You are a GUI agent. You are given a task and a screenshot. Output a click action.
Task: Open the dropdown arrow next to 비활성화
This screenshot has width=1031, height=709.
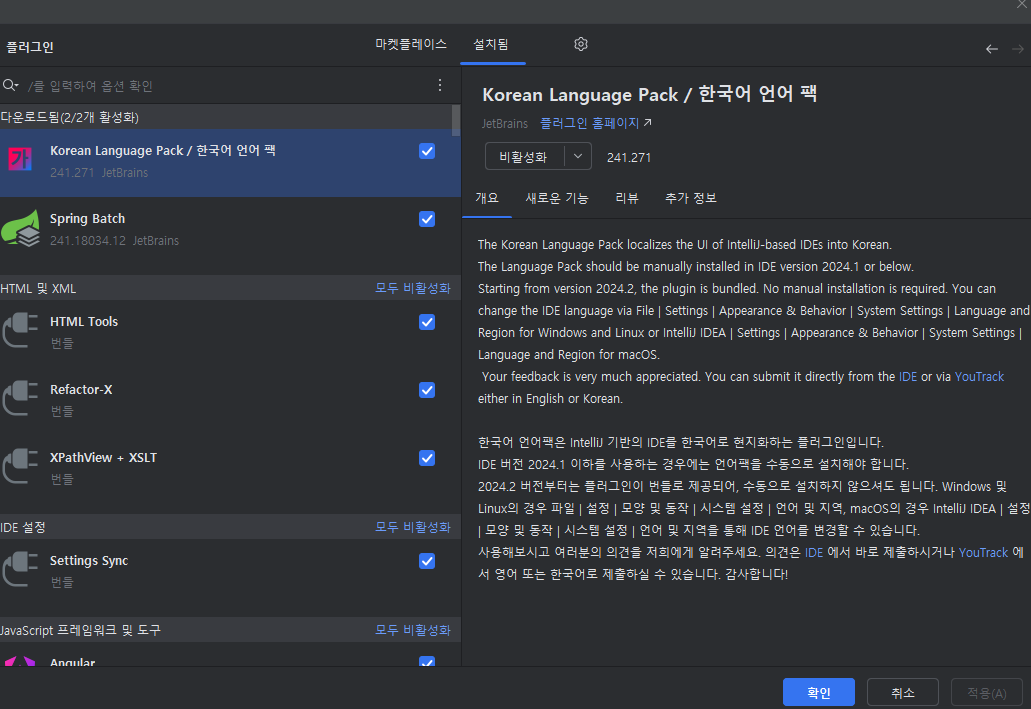pos(578,157)
